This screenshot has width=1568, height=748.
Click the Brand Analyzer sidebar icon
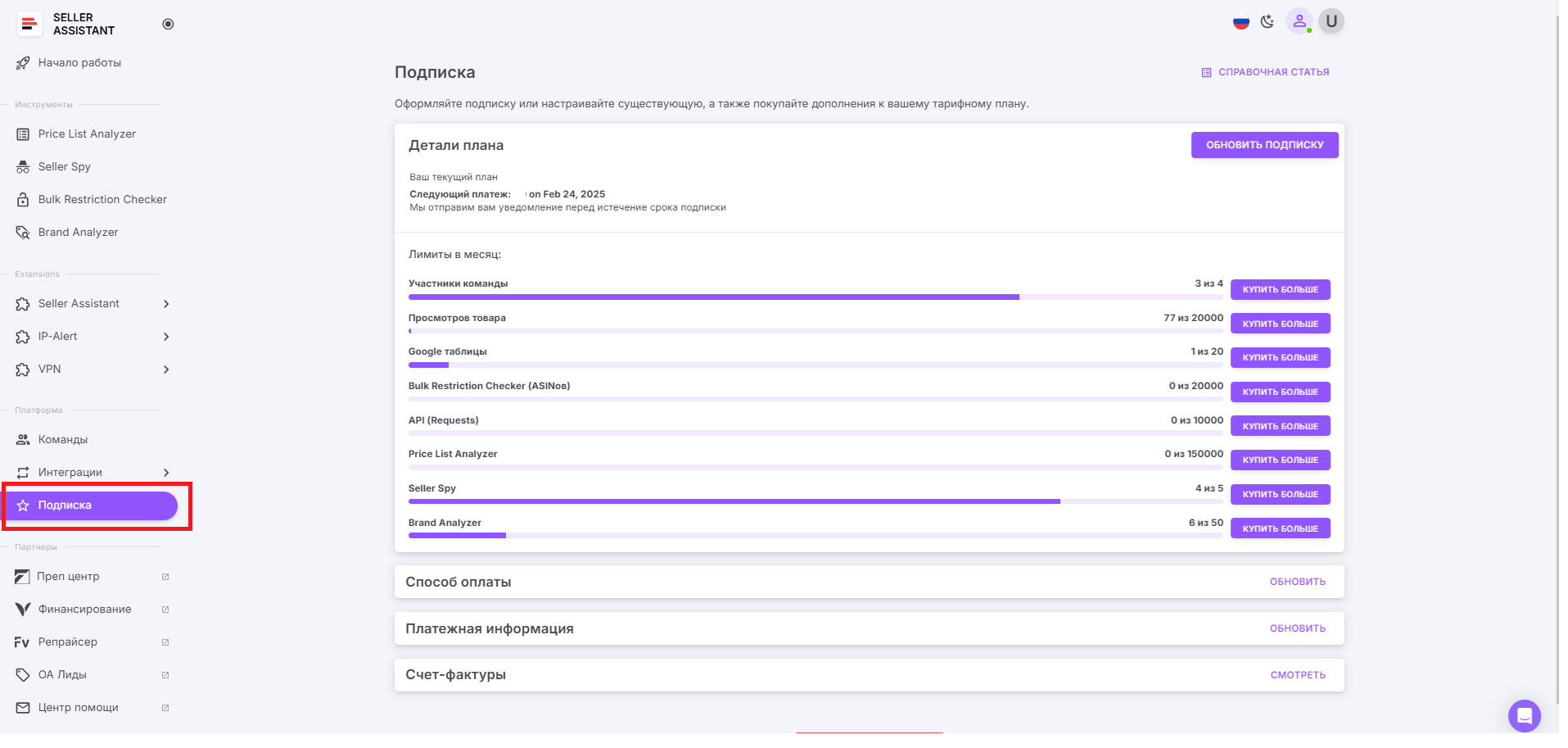coord(23,233)
